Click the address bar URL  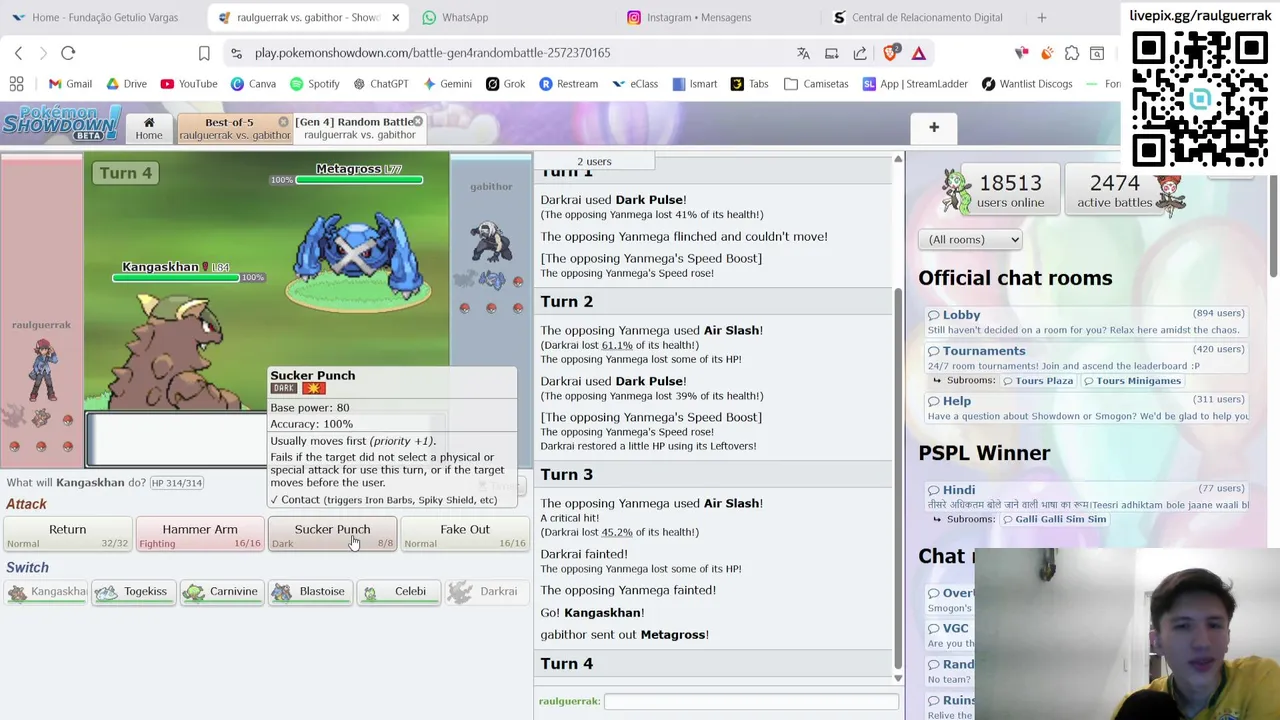coord(432,53)
